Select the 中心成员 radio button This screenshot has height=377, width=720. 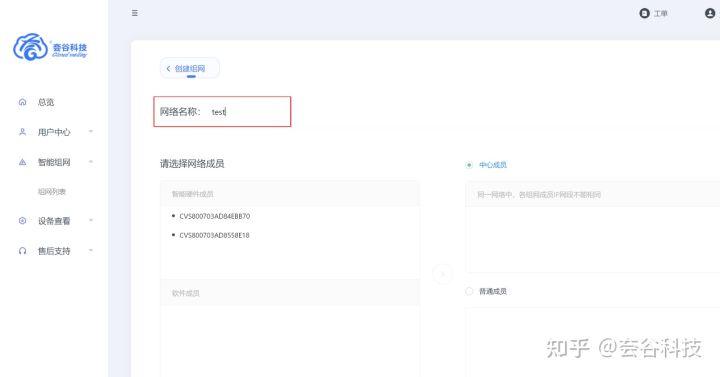point(469,165)
